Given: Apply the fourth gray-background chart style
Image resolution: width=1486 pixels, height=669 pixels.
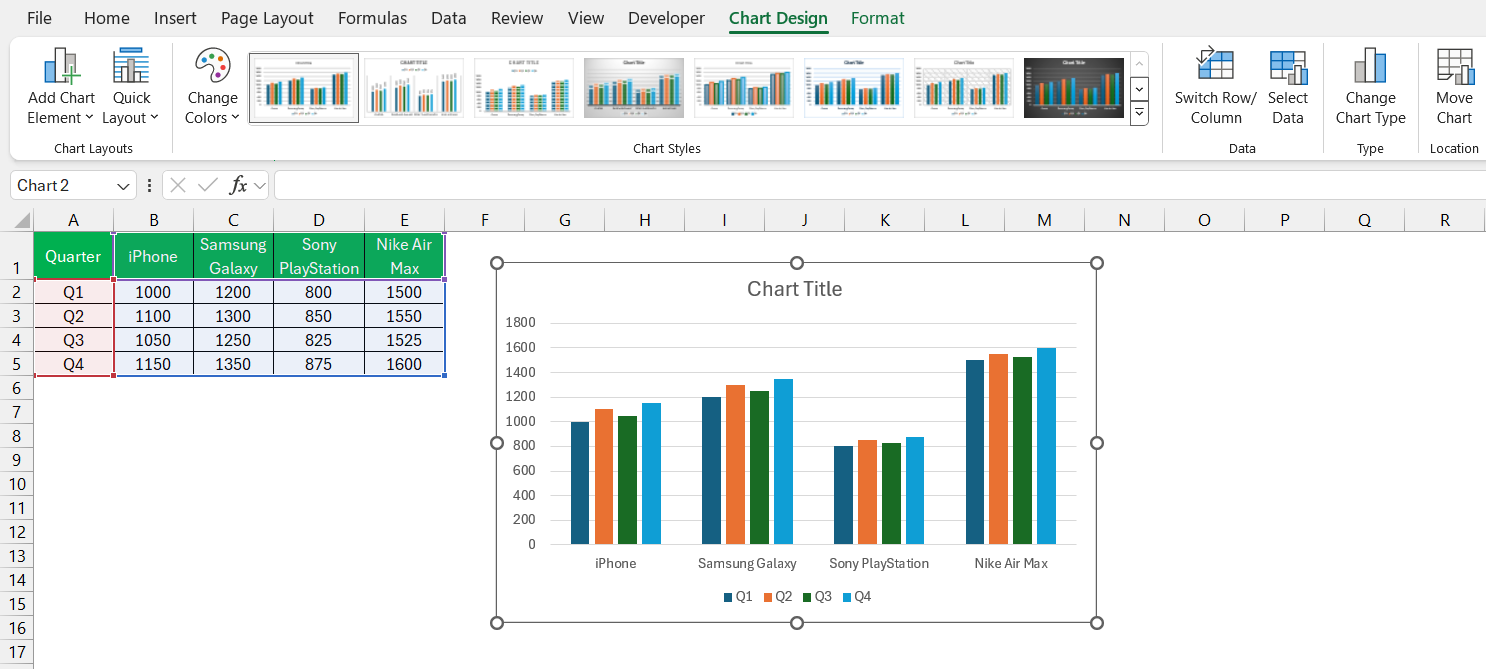Looking at the screenshot, I should (x=634, y=88).
